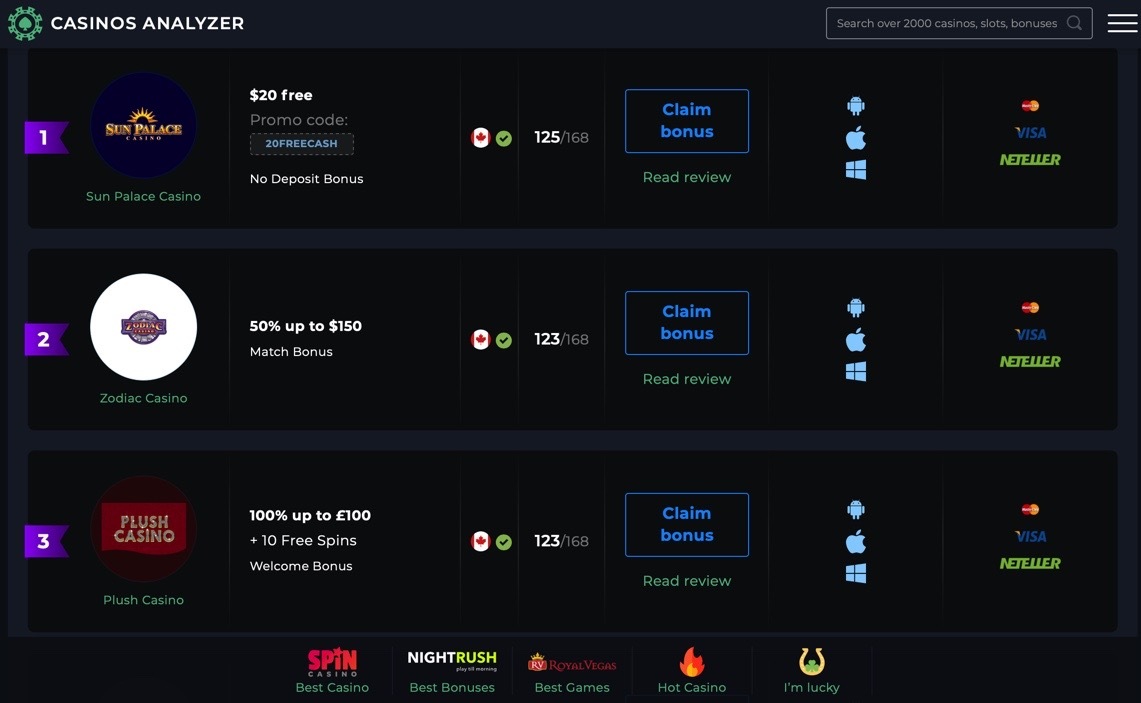Click the Plush Casino '123/168' rating score
The image size is (1141, 703).
(x=561, y=541)
